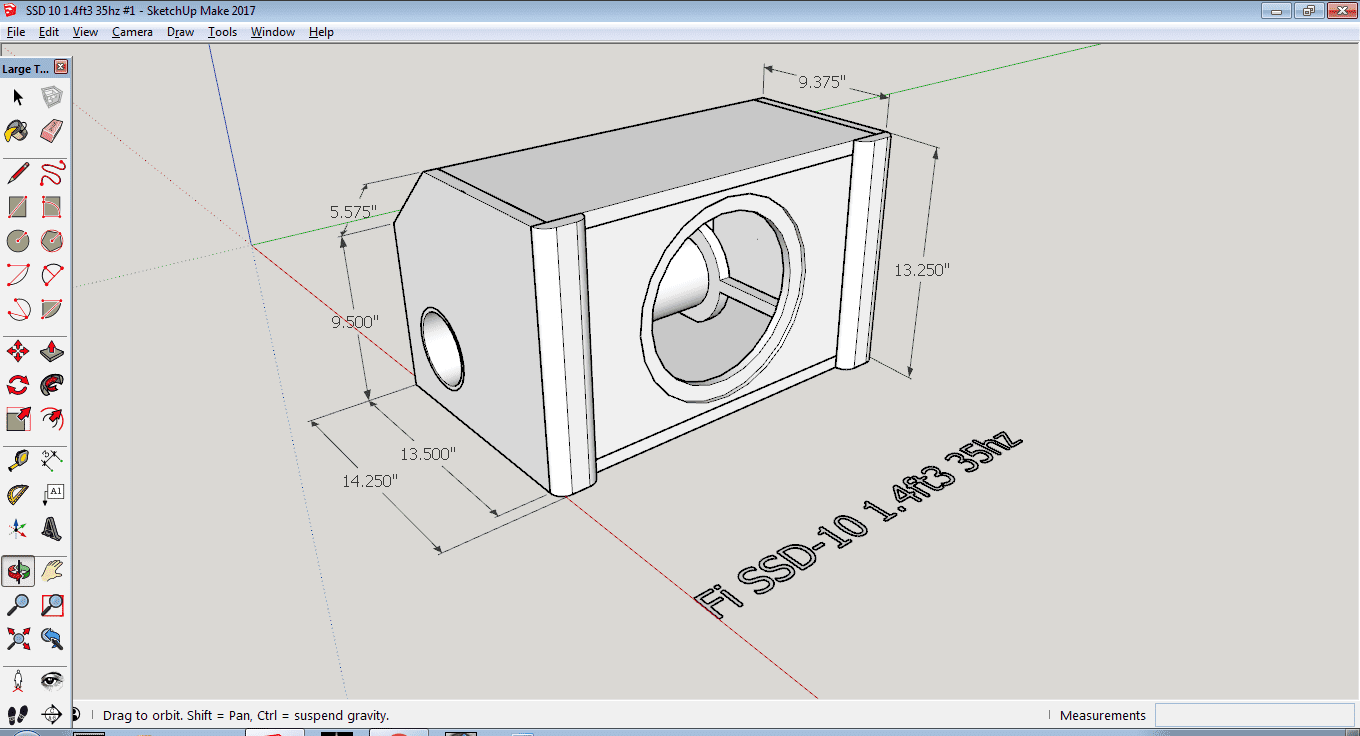1360x736 pixels.
Task: Select the Zoom magnifier tool
Action: [18, 605]
